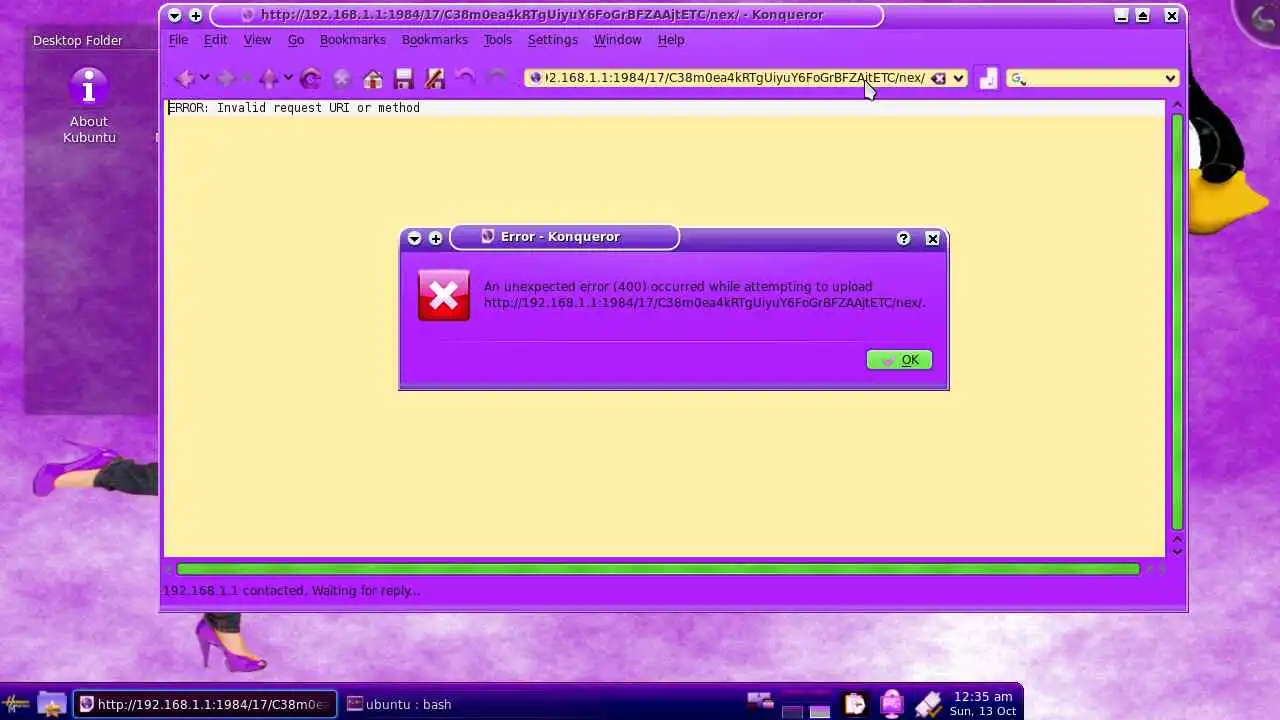Expand the Up arrow history dropdown

288,78
